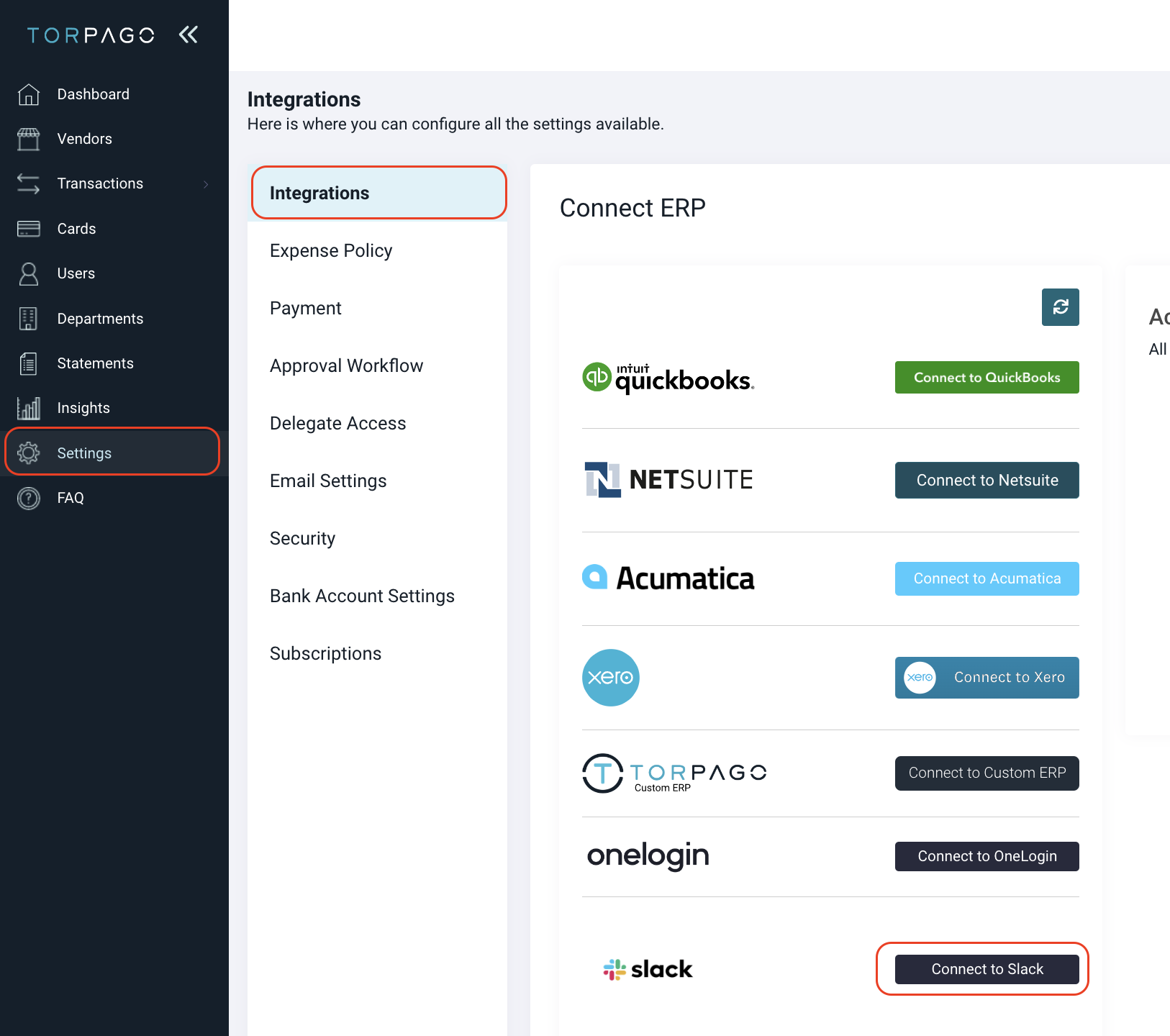Click the round Xero logo

pos(611,678)
